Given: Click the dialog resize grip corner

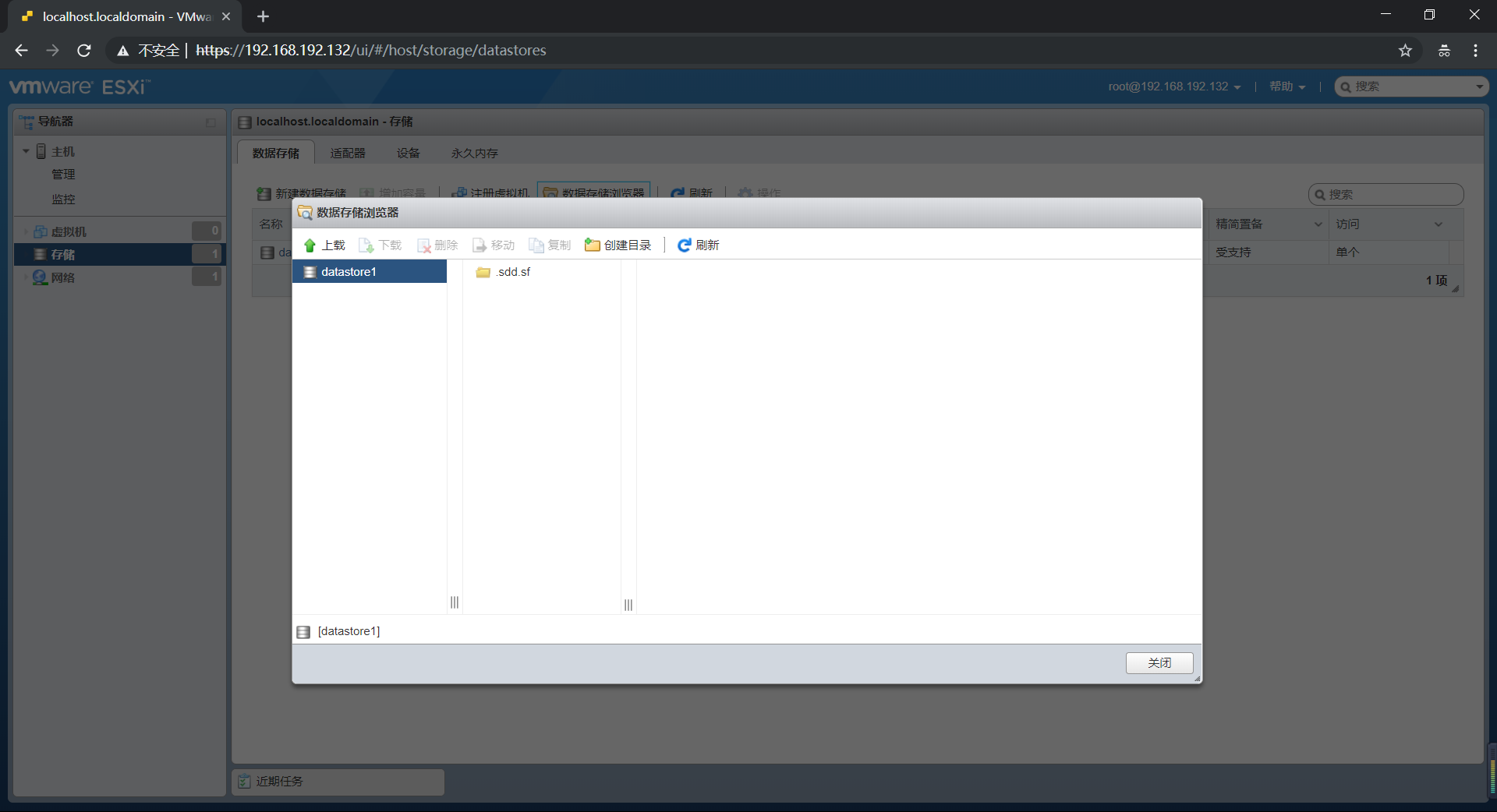Looking at the screenshot, I should [1197, 679].
